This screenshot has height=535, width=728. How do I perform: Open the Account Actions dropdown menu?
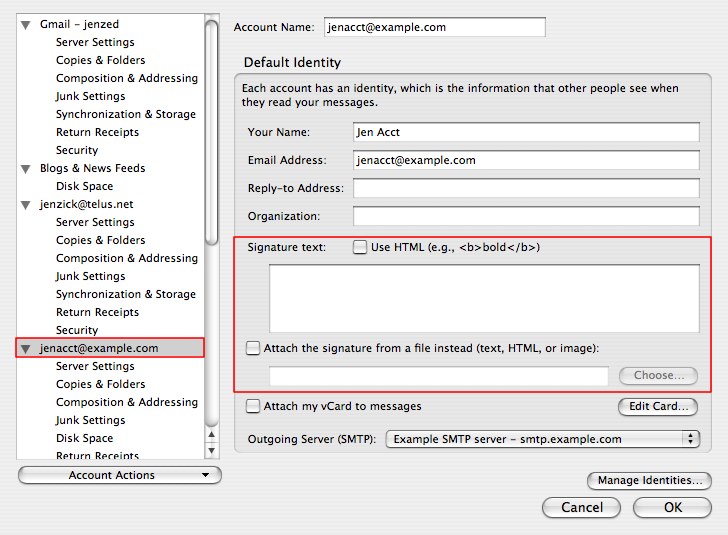(x=119, y=475)
